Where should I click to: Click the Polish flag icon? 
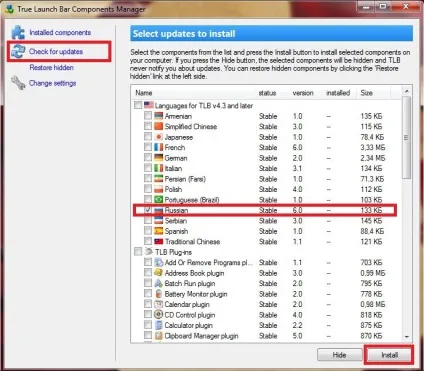click(159, 189)
